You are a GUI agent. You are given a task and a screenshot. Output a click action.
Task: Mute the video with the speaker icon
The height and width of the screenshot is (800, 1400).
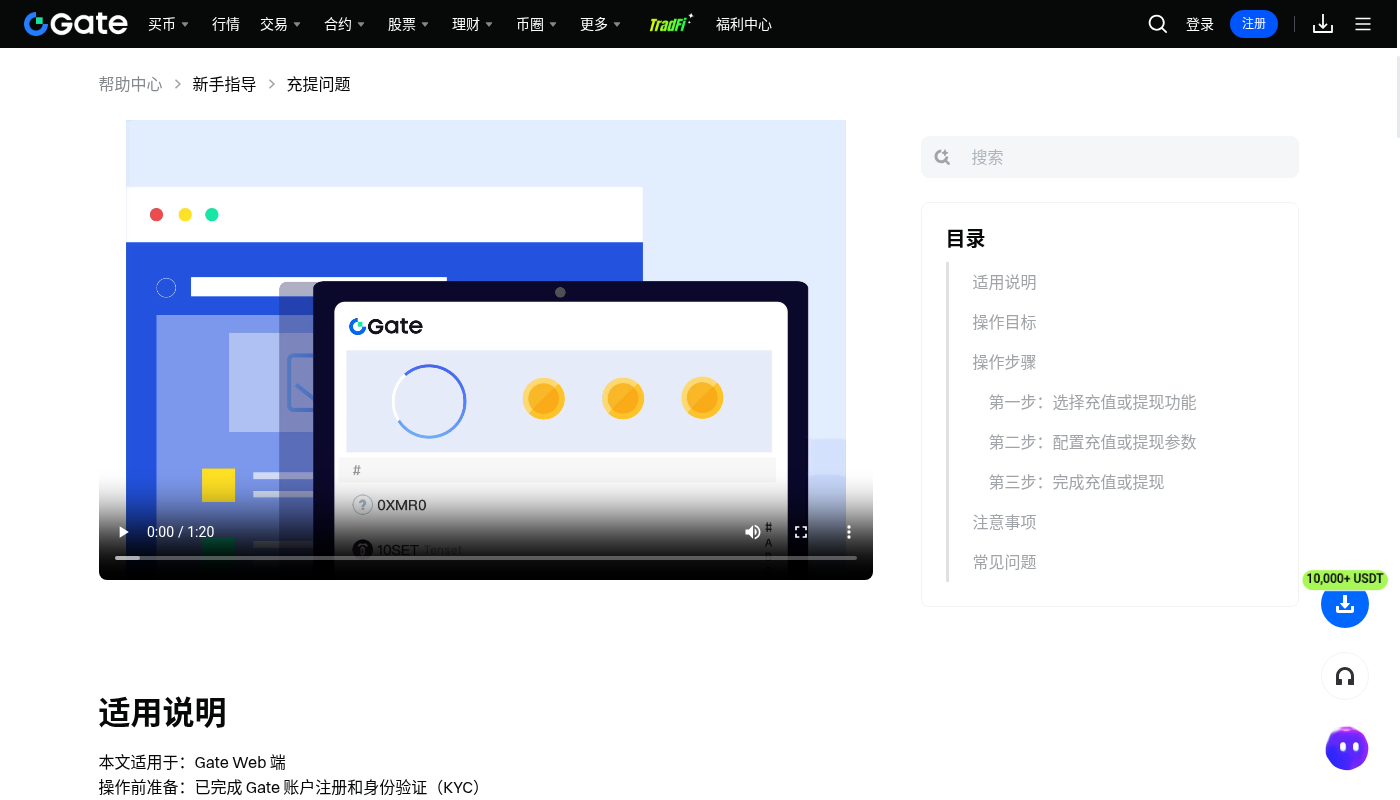click(x=753, y=532)
